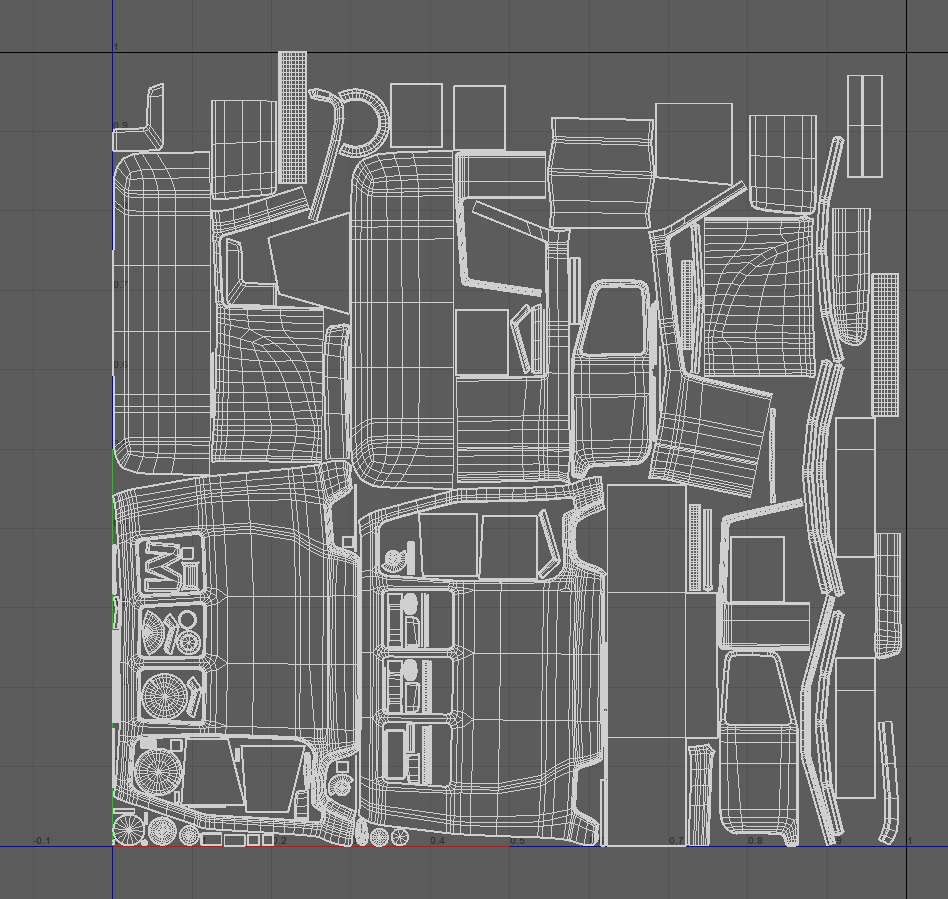Click the 0.4 axis label
The image size is (948, 899).
(437, 840)
